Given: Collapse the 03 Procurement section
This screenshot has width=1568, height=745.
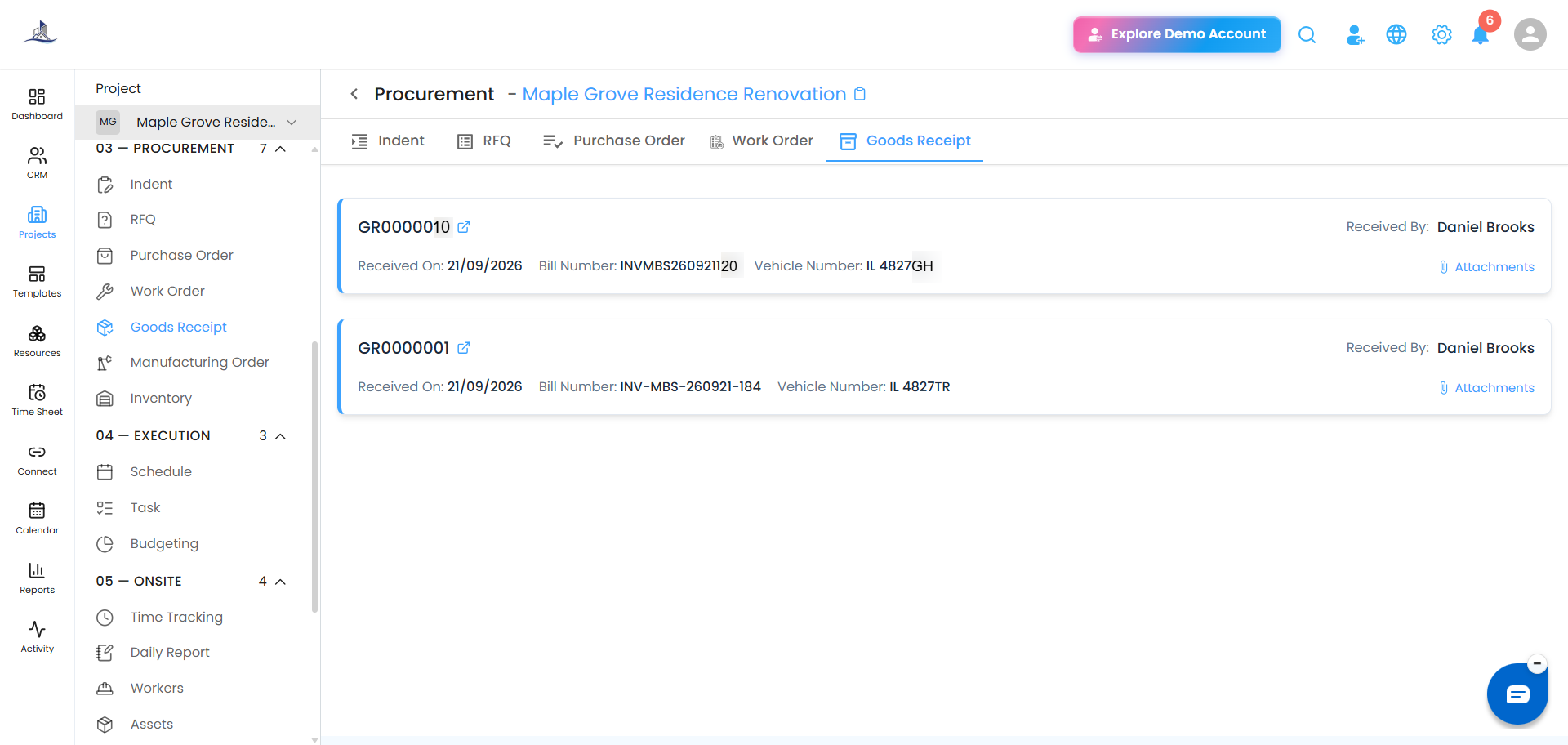Looking at the screenshot, I should click(280, 149).
